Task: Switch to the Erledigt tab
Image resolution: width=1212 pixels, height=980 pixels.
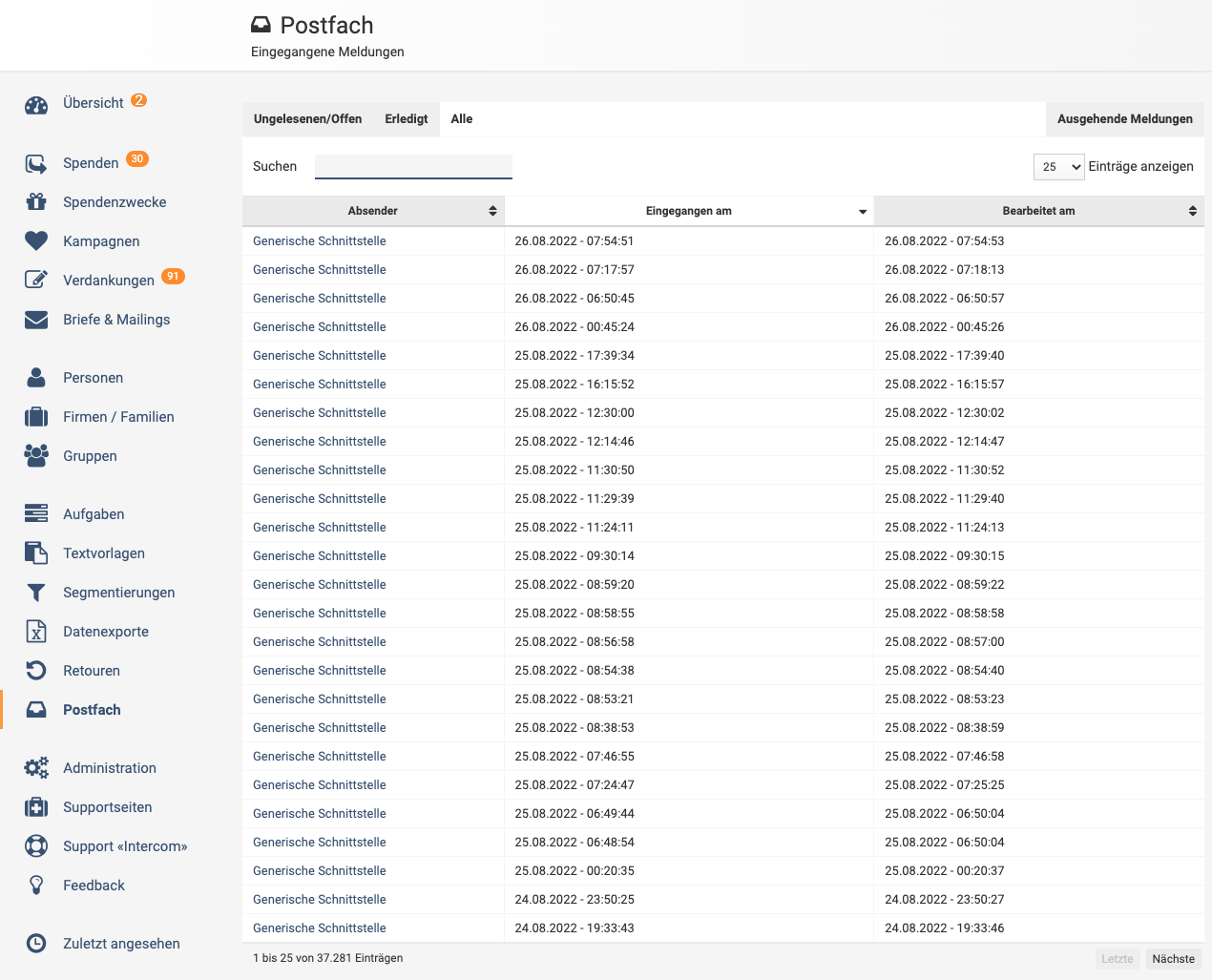Action: 407,119
